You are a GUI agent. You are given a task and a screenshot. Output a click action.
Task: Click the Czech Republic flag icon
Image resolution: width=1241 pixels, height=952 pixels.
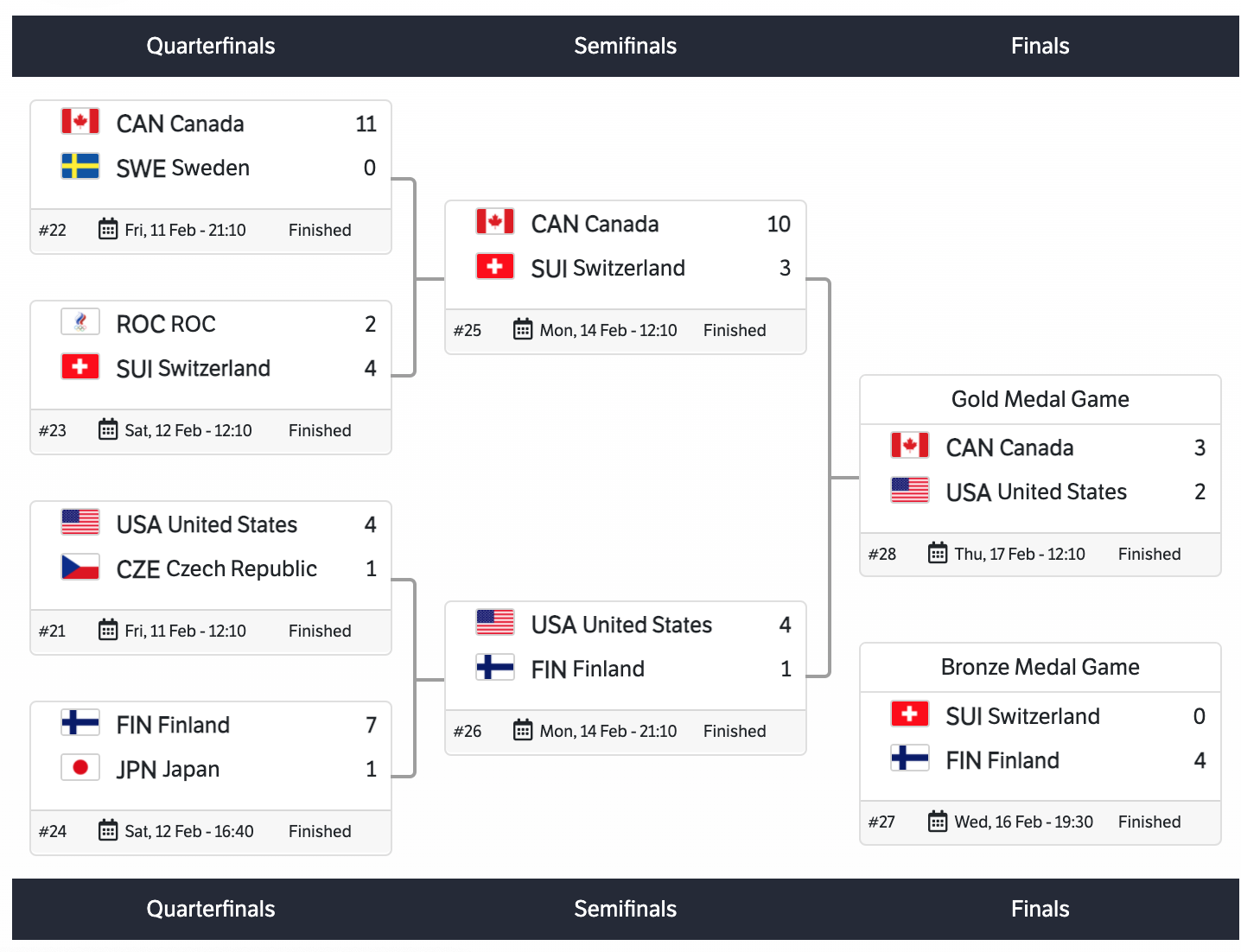[x=80, y=567]
